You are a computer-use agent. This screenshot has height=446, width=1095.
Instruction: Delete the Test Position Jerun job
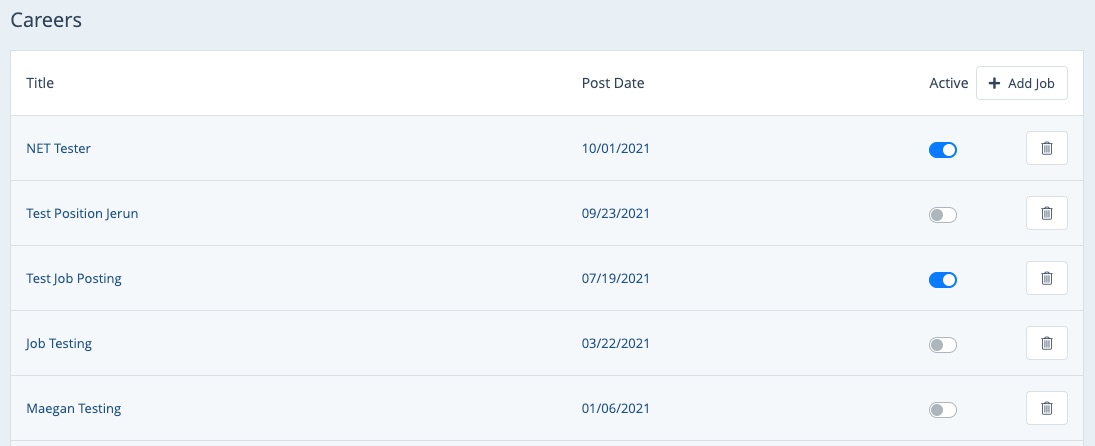coord(1046,214)
